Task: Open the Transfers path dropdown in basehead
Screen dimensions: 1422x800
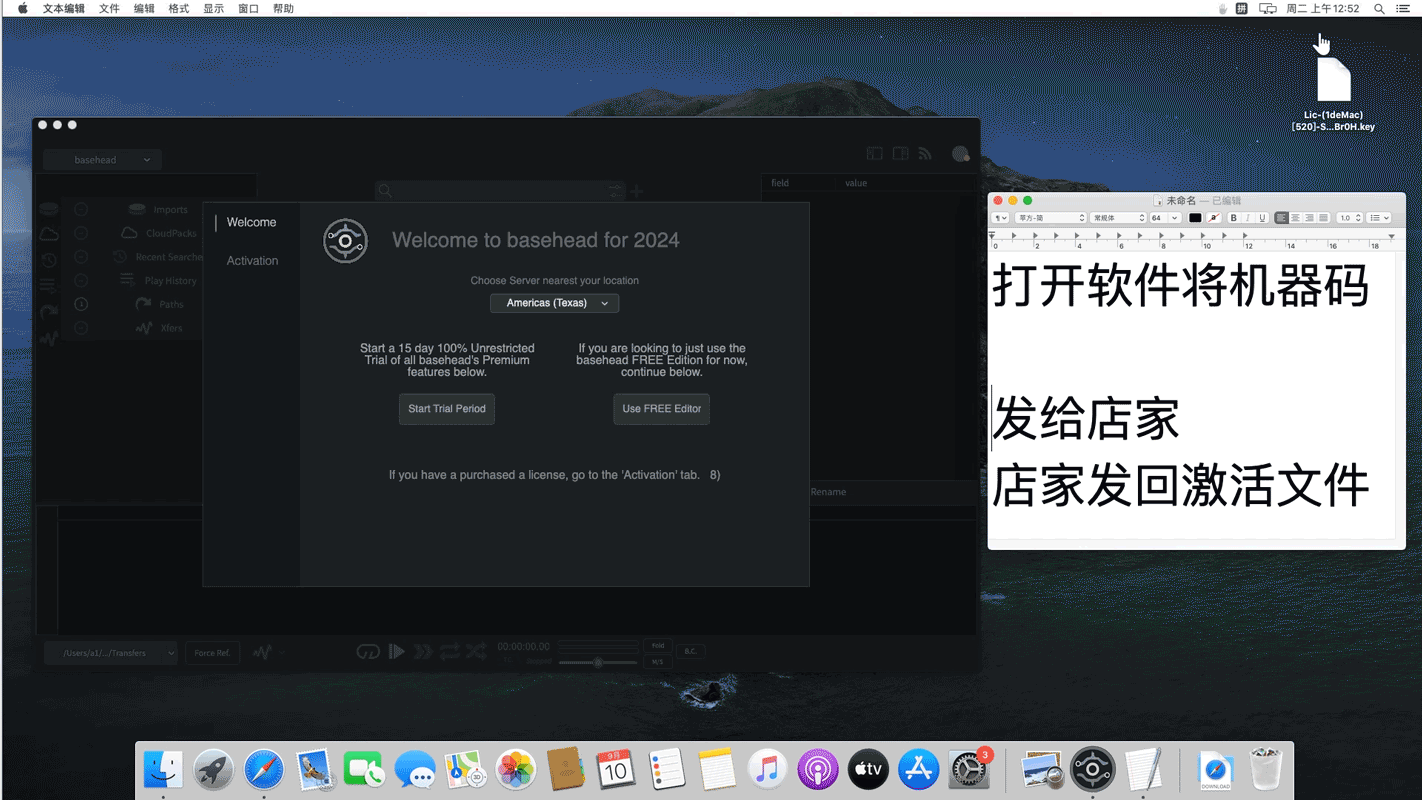Action: [111, 653]
